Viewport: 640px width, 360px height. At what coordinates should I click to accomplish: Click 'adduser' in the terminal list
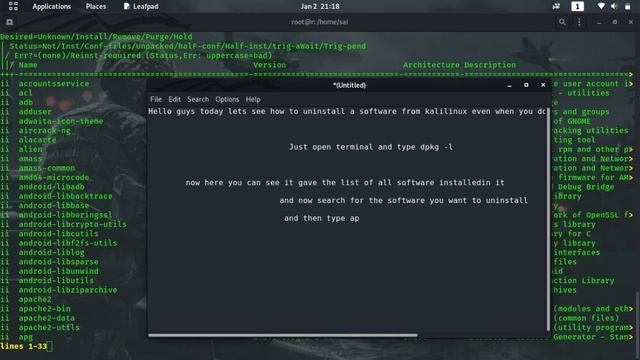35,112
